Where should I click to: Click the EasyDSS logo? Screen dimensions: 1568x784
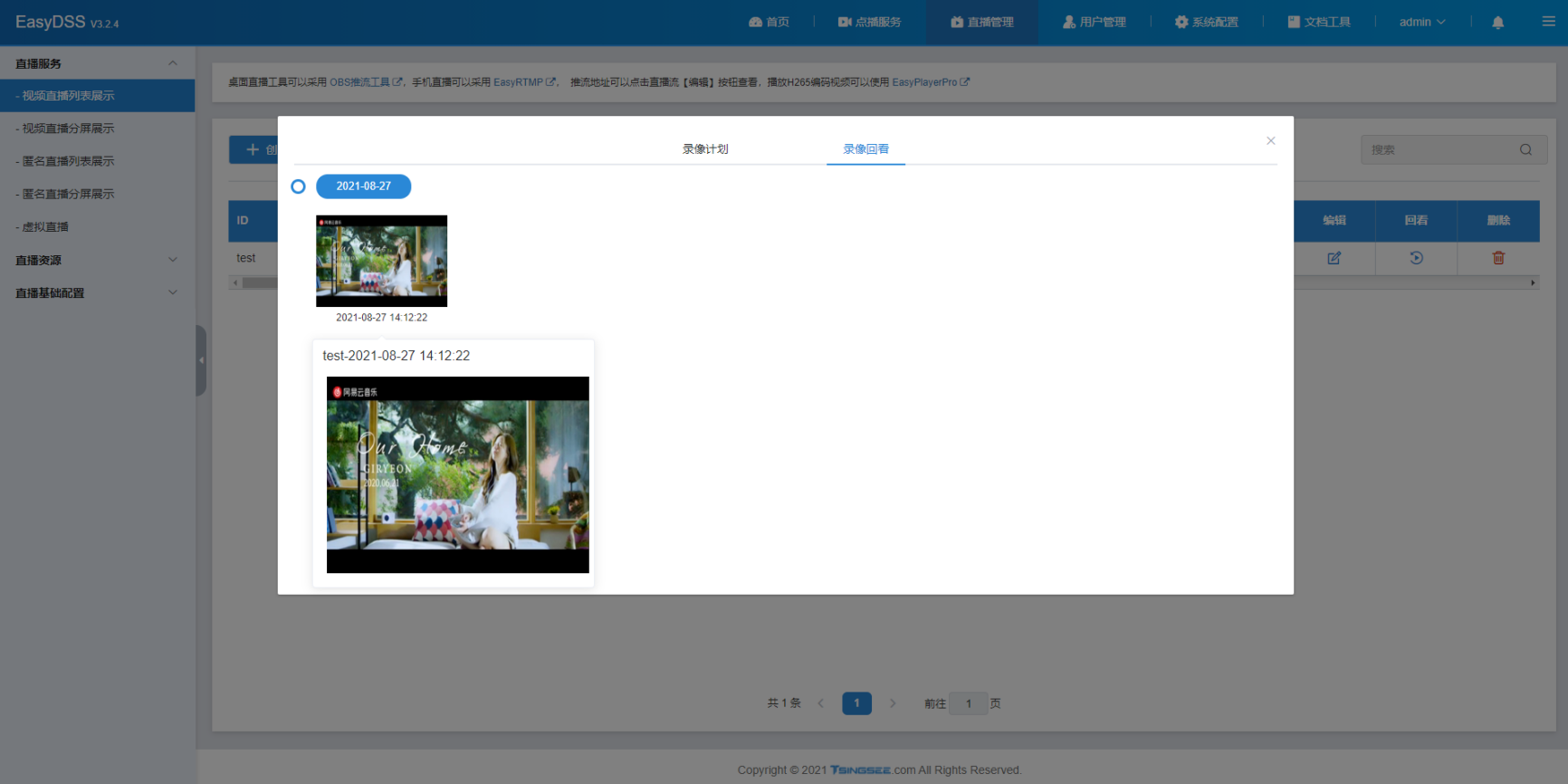(67, 22)
